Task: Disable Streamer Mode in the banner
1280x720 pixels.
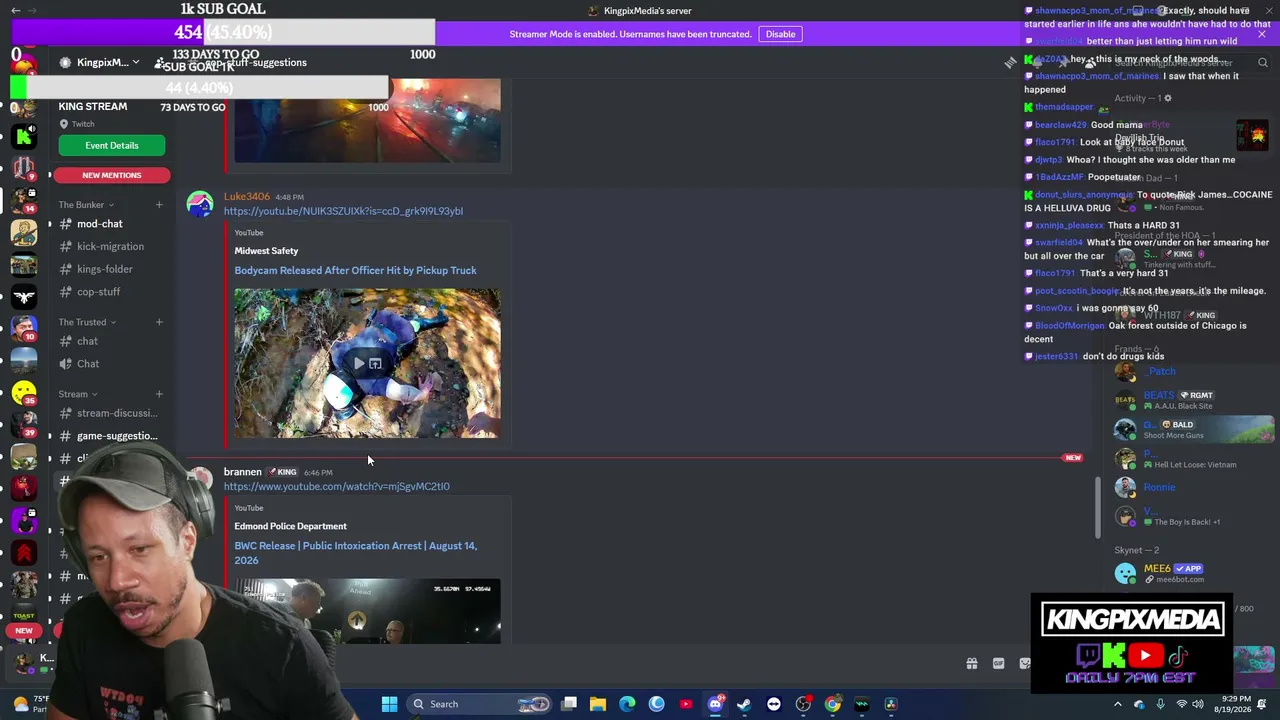Action: (780, 34)
